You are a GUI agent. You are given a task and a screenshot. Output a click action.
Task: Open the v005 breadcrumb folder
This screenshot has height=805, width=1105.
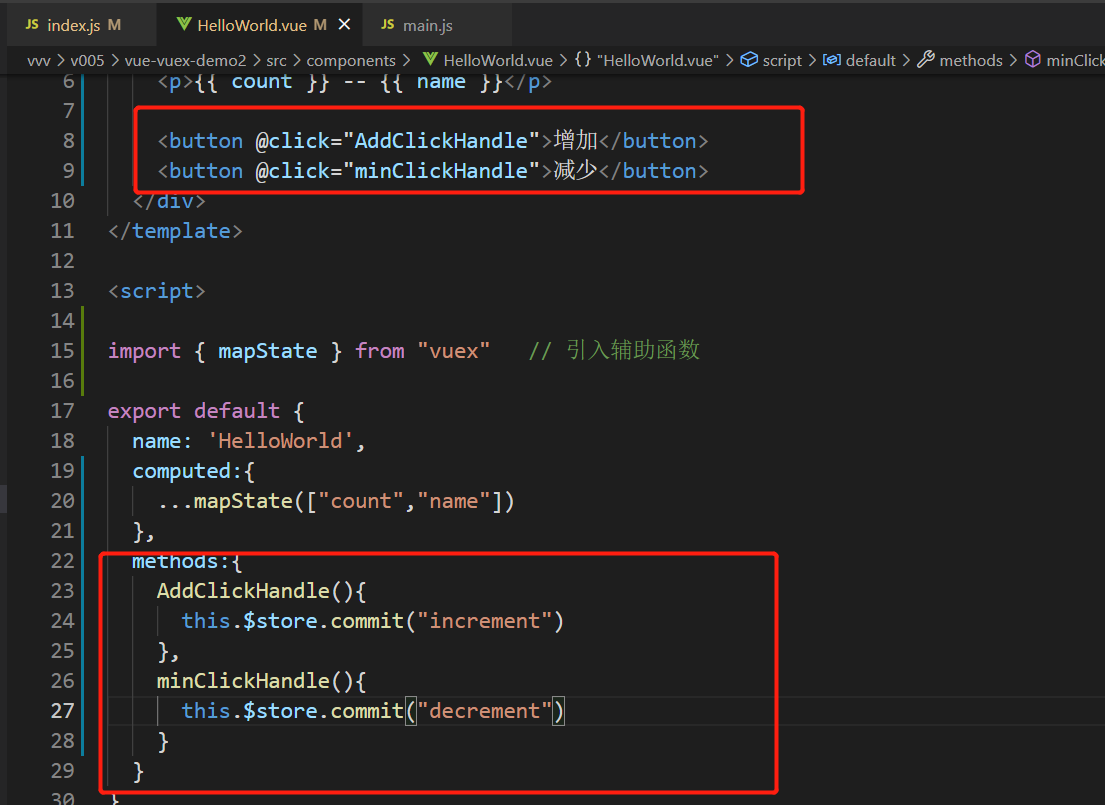pyautogui.click(x=87, y=61)
